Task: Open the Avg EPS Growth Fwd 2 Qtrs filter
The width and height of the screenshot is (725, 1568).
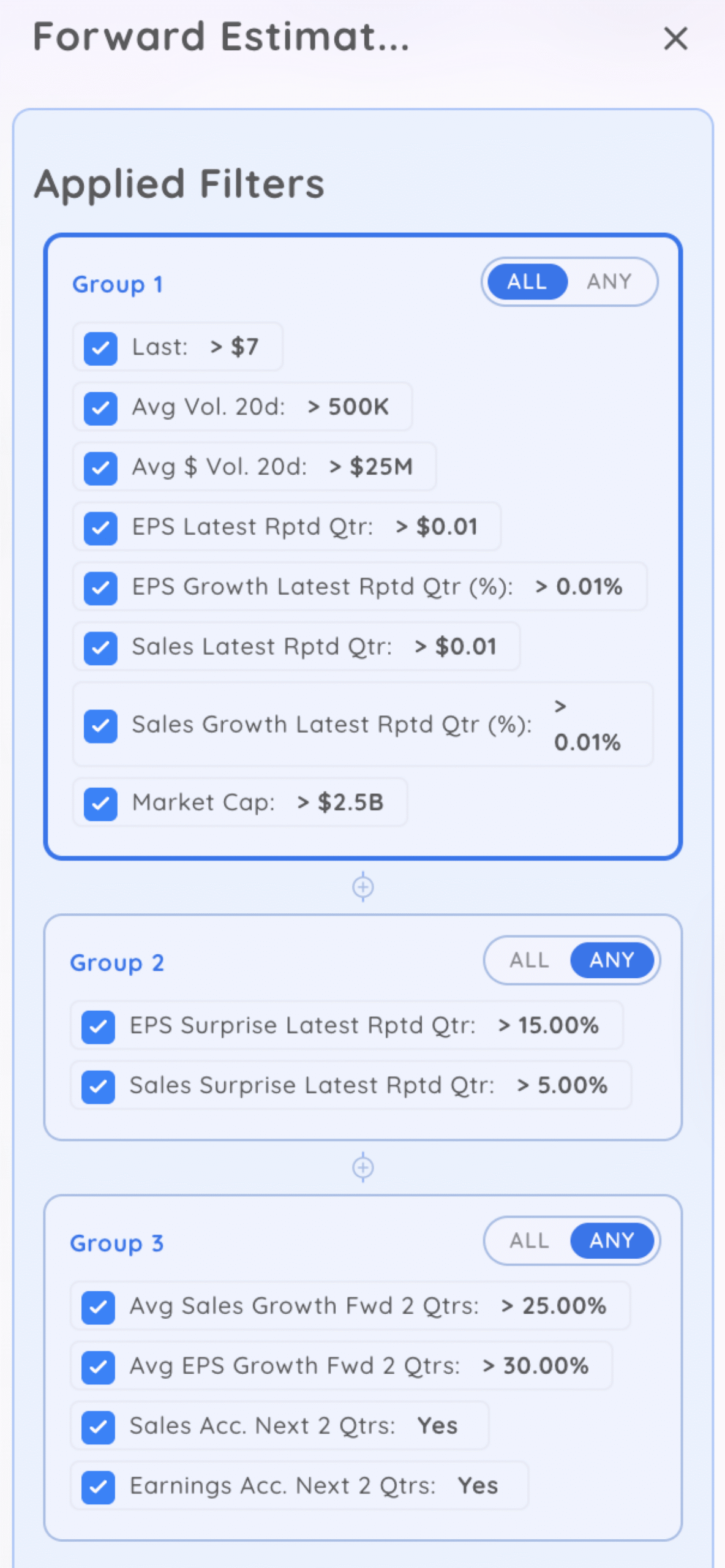Action: (358, 1366)
